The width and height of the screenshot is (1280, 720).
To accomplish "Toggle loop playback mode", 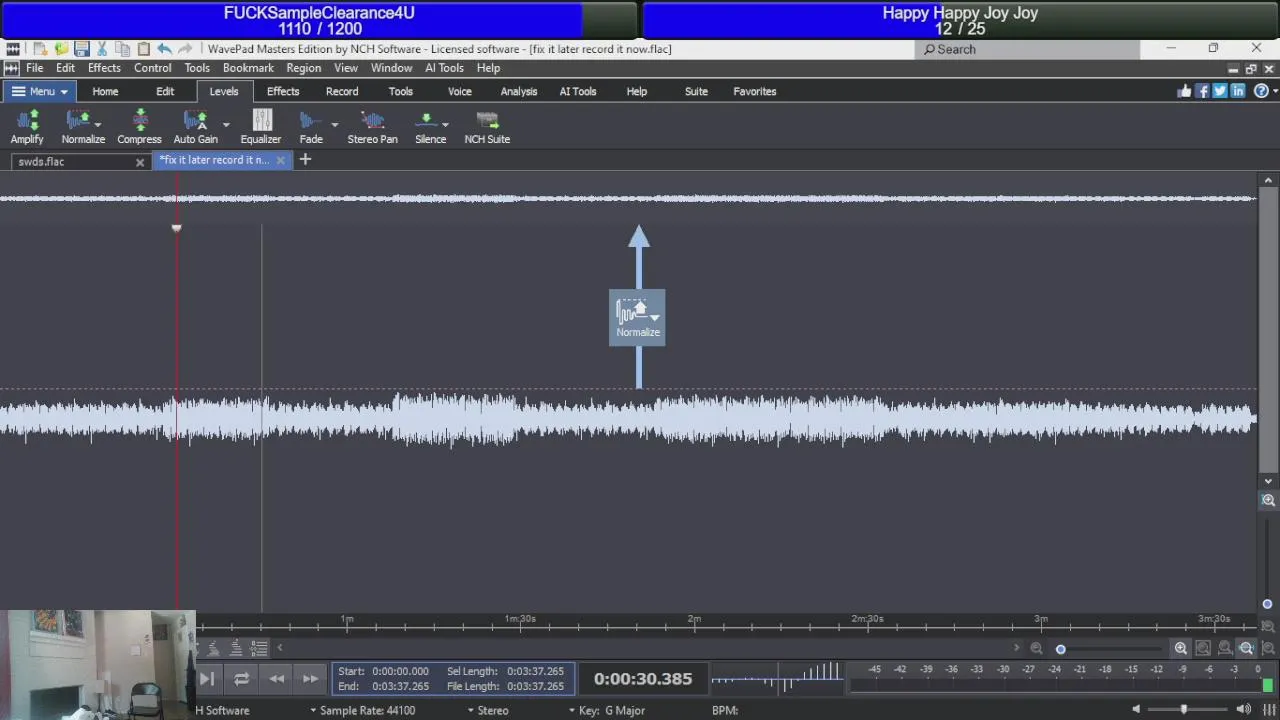I will point(241,679).
